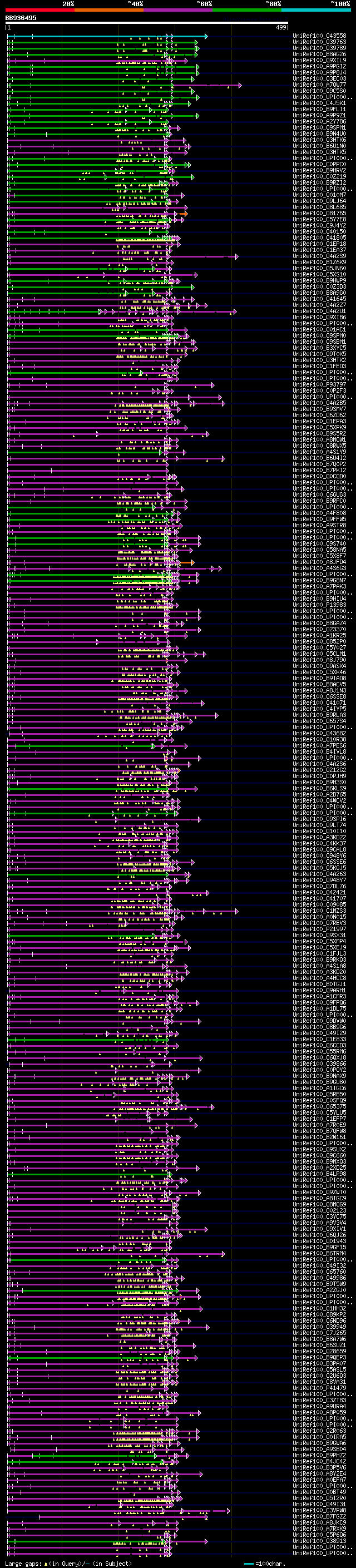The height and width of the screenshot is (1568, 356).
Task: Click the label UniRef100_O81765
Action: pyautogui.click(x=319, y=213)
